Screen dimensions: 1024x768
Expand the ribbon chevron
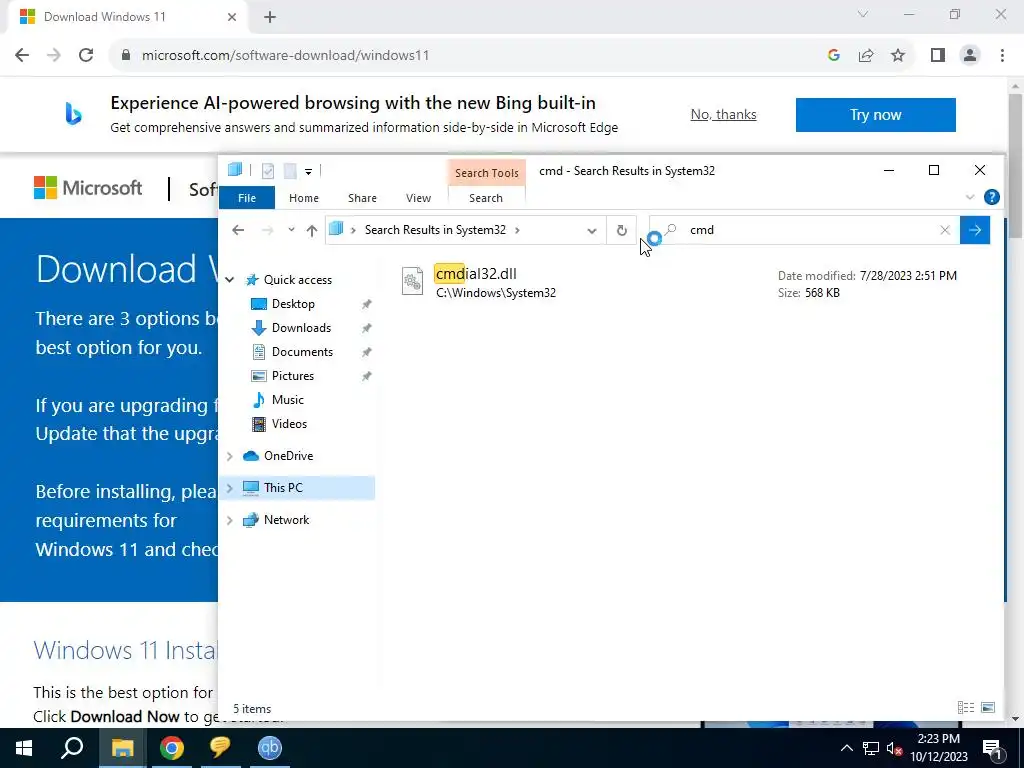[x=970, y=197]
